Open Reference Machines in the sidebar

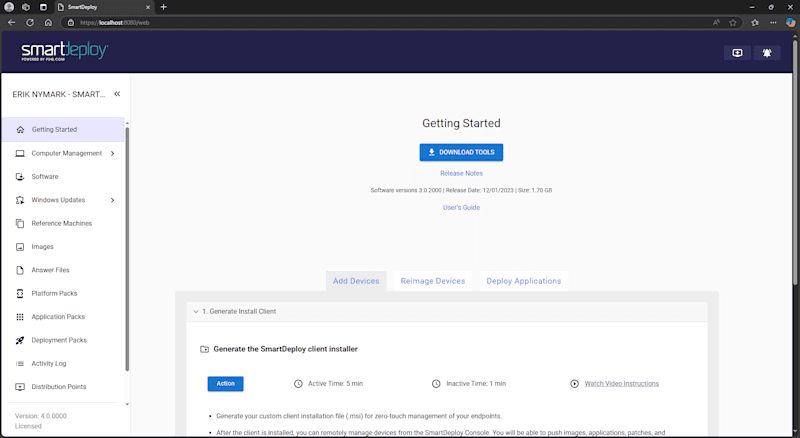63,224
